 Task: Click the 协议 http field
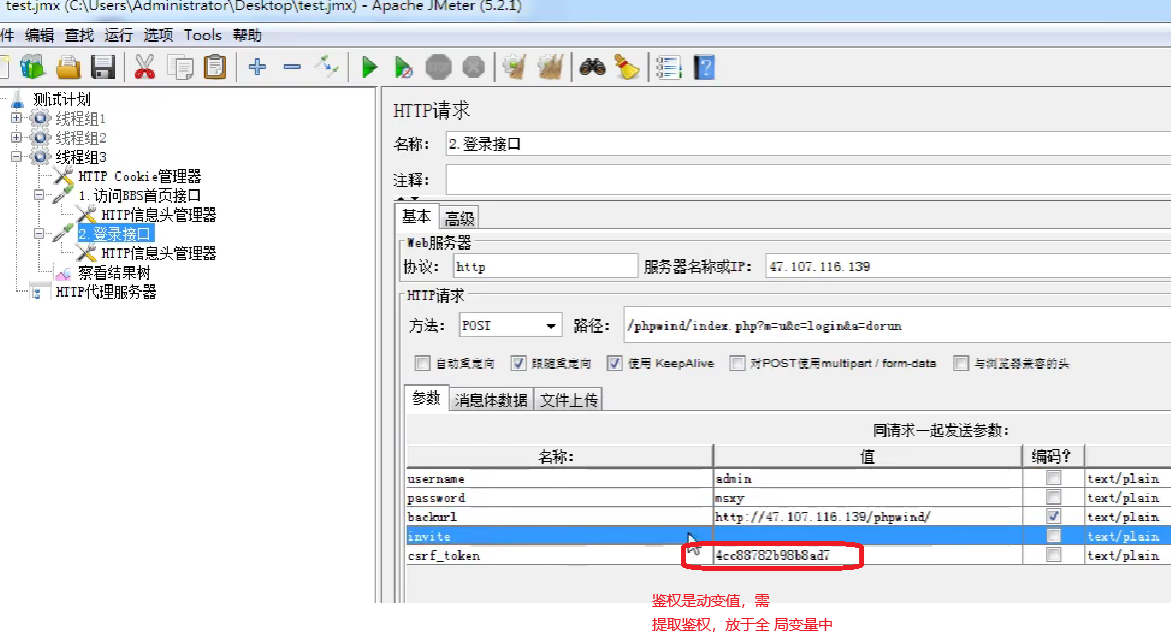[545, 267]
